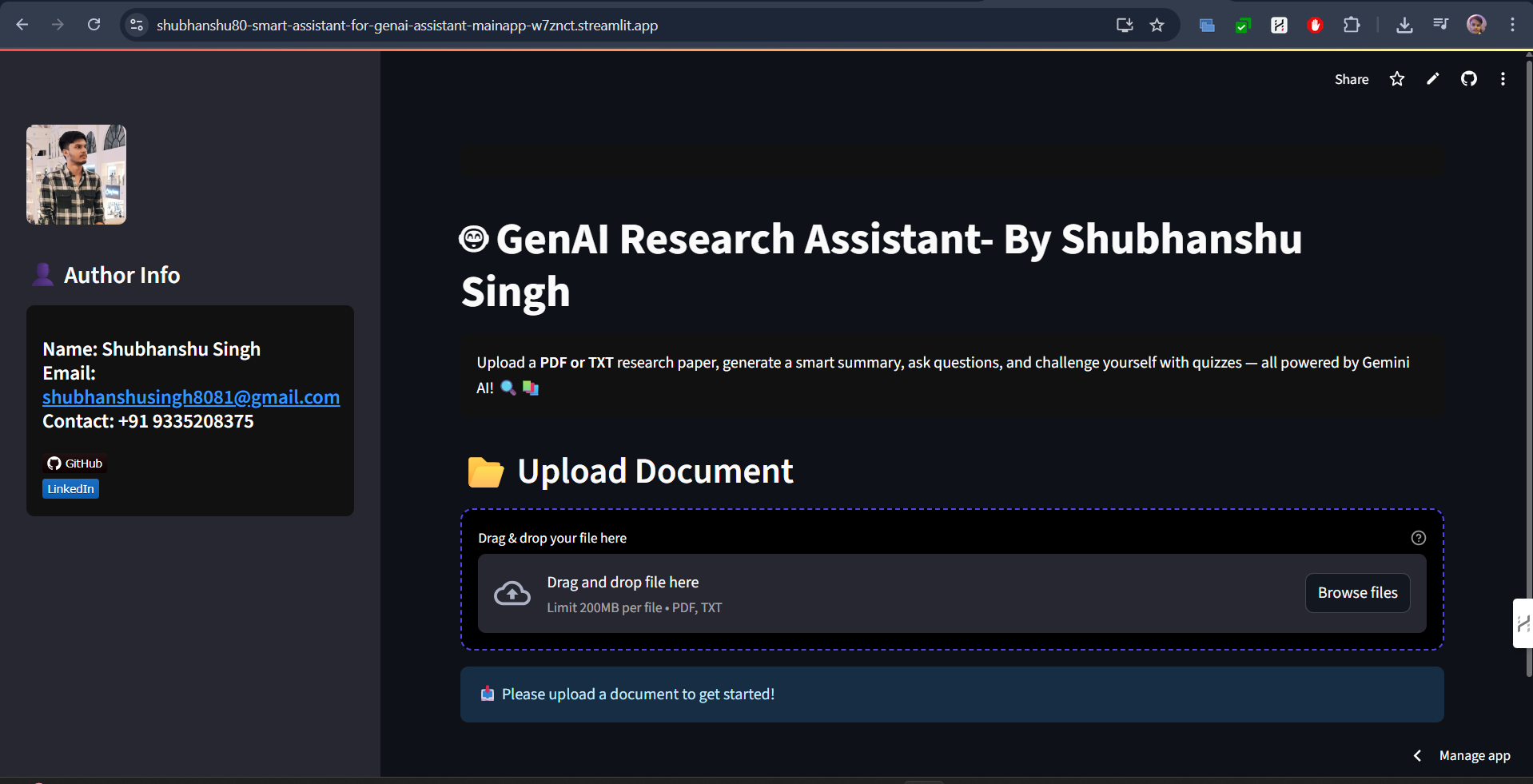Open the GitHub repository icon in header
1533x784 pixels.
coord(1469,79)
